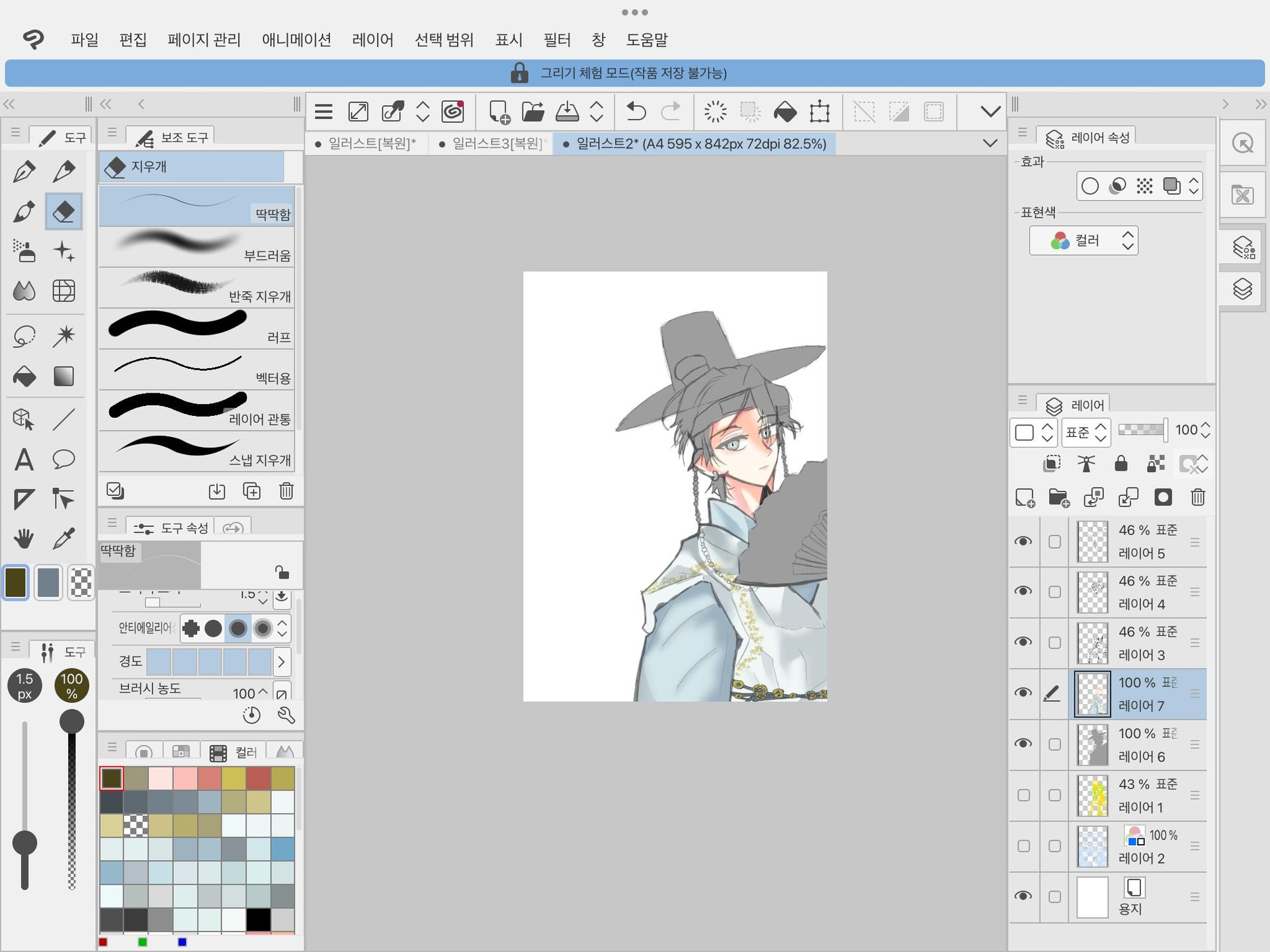Select the Fill bucket tool
Screen dimensions: 1270x952
[x=24, y=376]
